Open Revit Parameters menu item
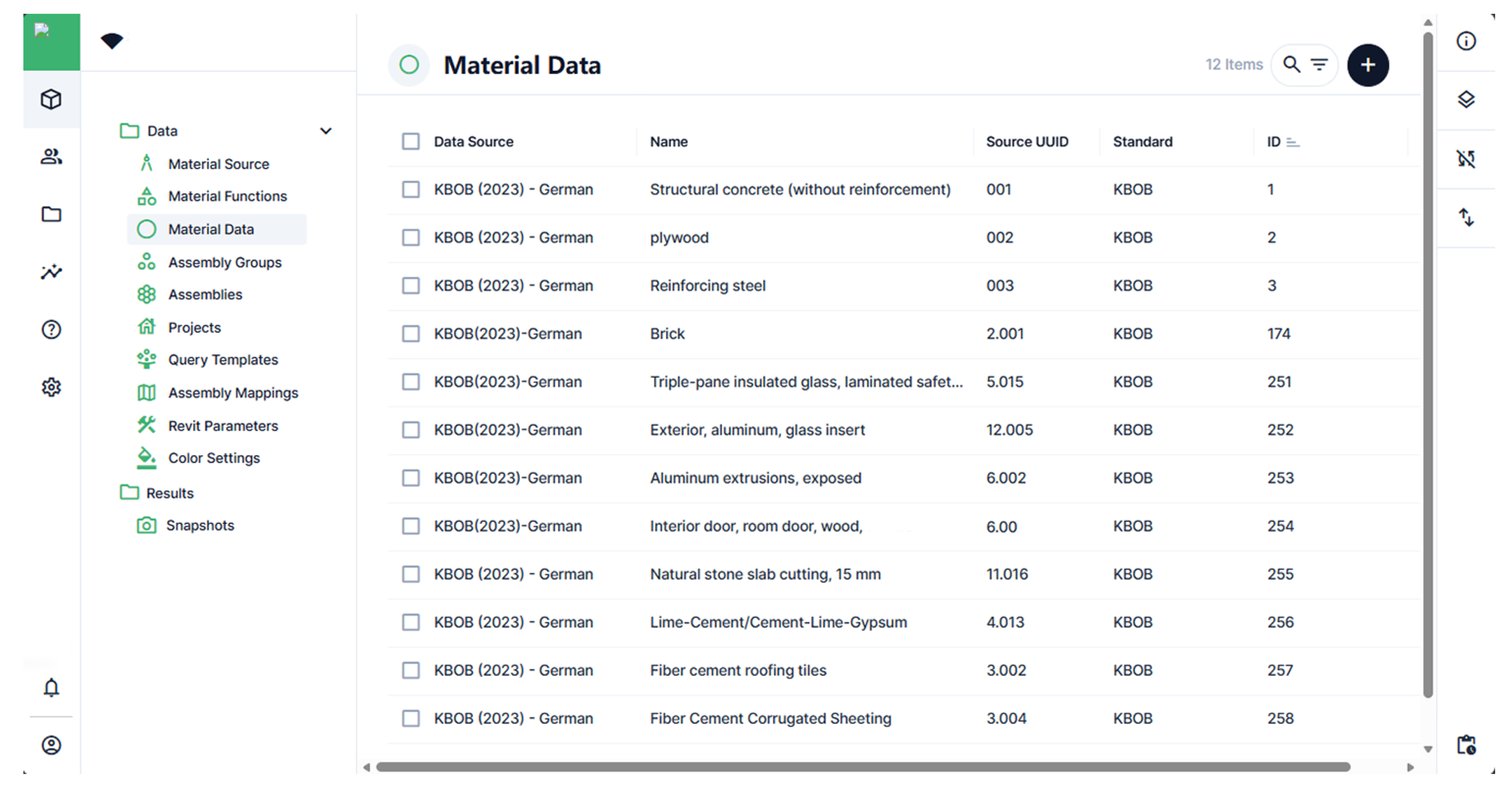The image size is (1512, 787). tap(223, 426)
